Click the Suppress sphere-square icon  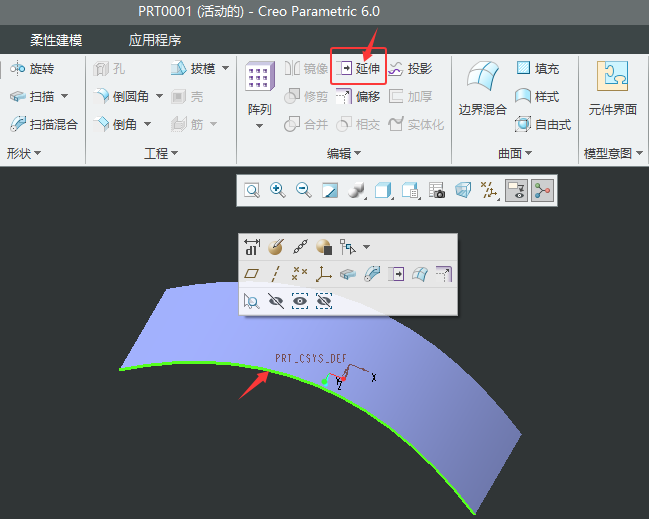click(324, 247)
